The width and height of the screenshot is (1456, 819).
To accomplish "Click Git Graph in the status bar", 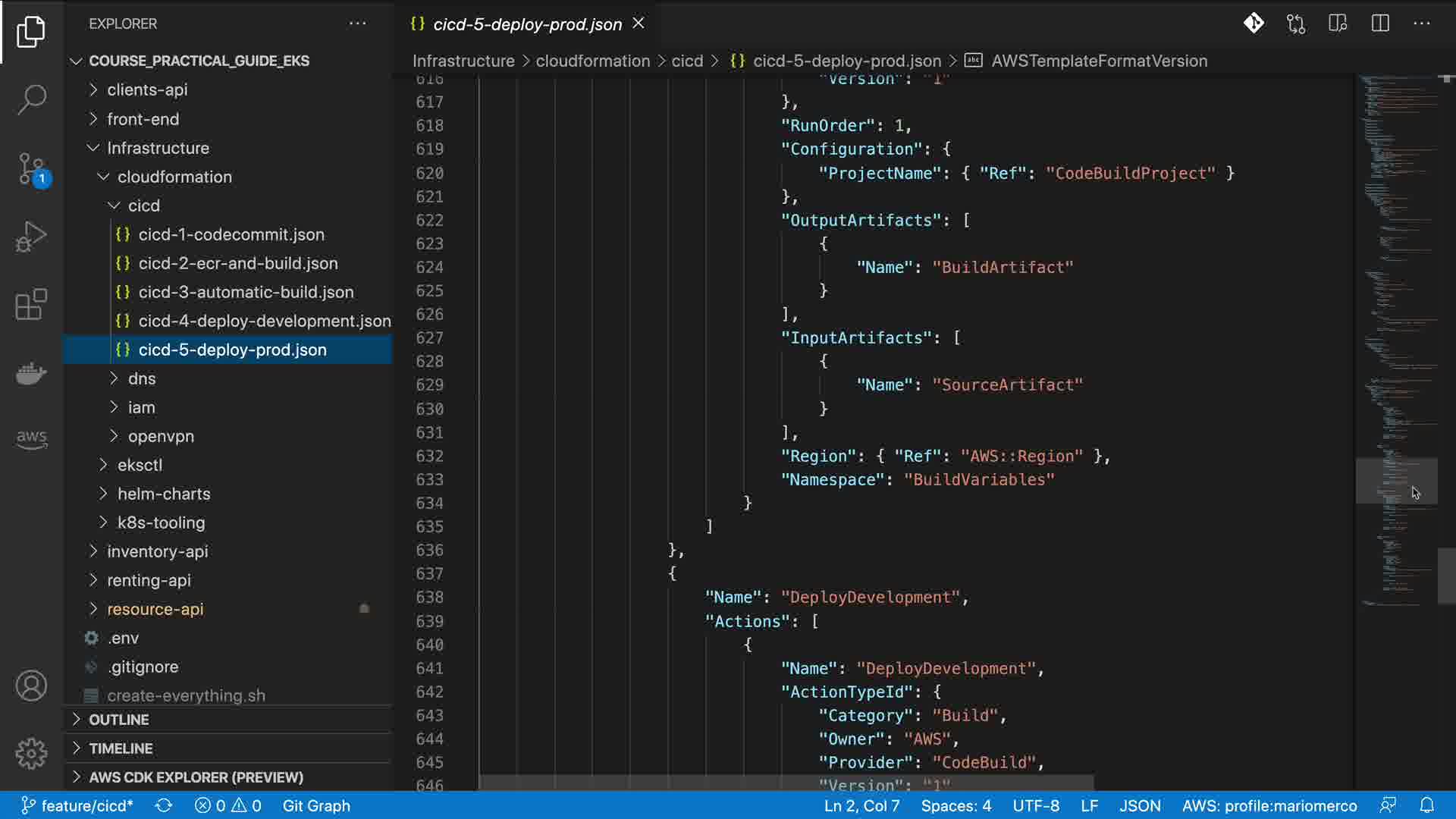I will (x=316, y=805).
